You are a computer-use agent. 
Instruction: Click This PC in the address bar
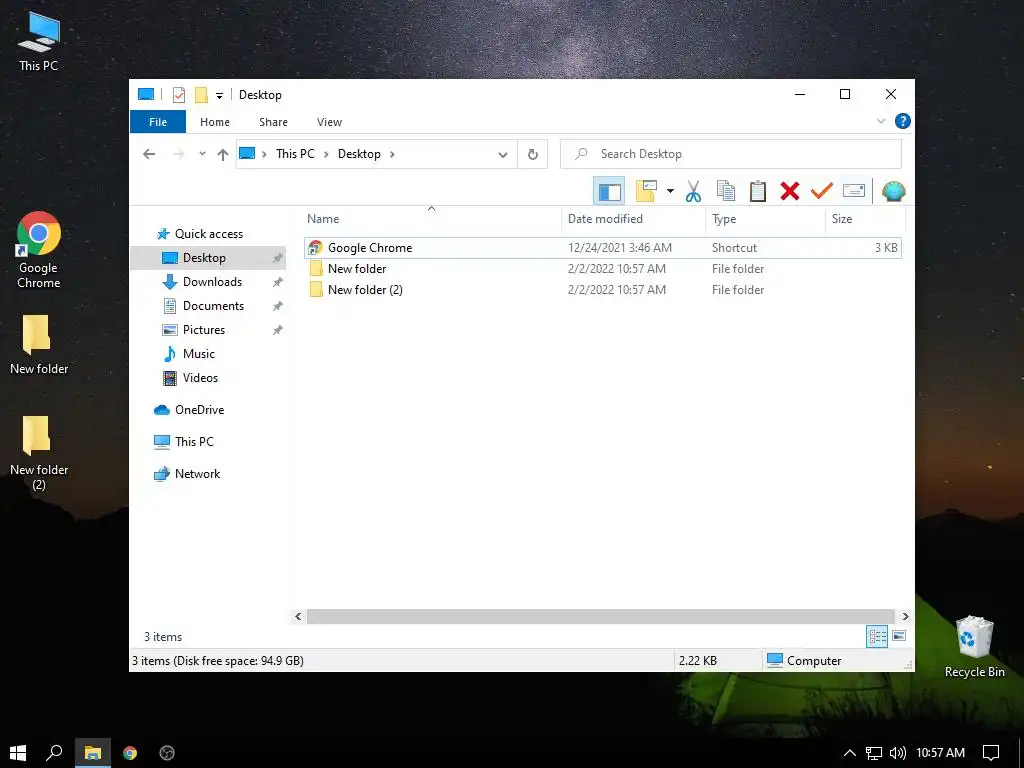295,154
